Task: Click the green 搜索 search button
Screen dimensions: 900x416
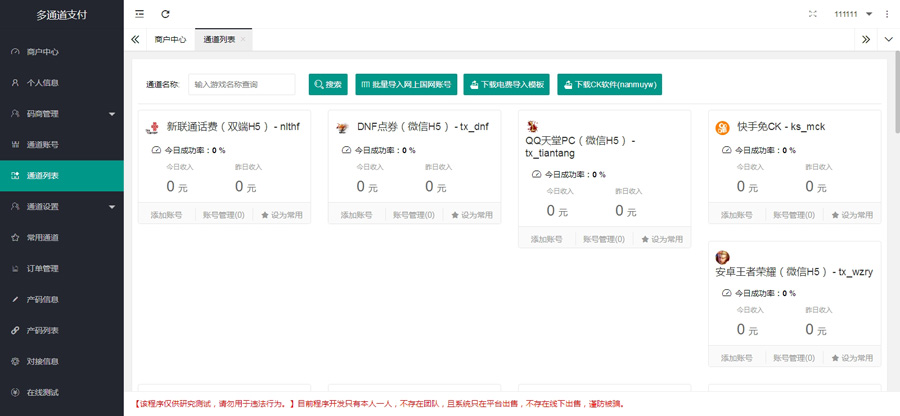Action: click(x=328, y=85)
